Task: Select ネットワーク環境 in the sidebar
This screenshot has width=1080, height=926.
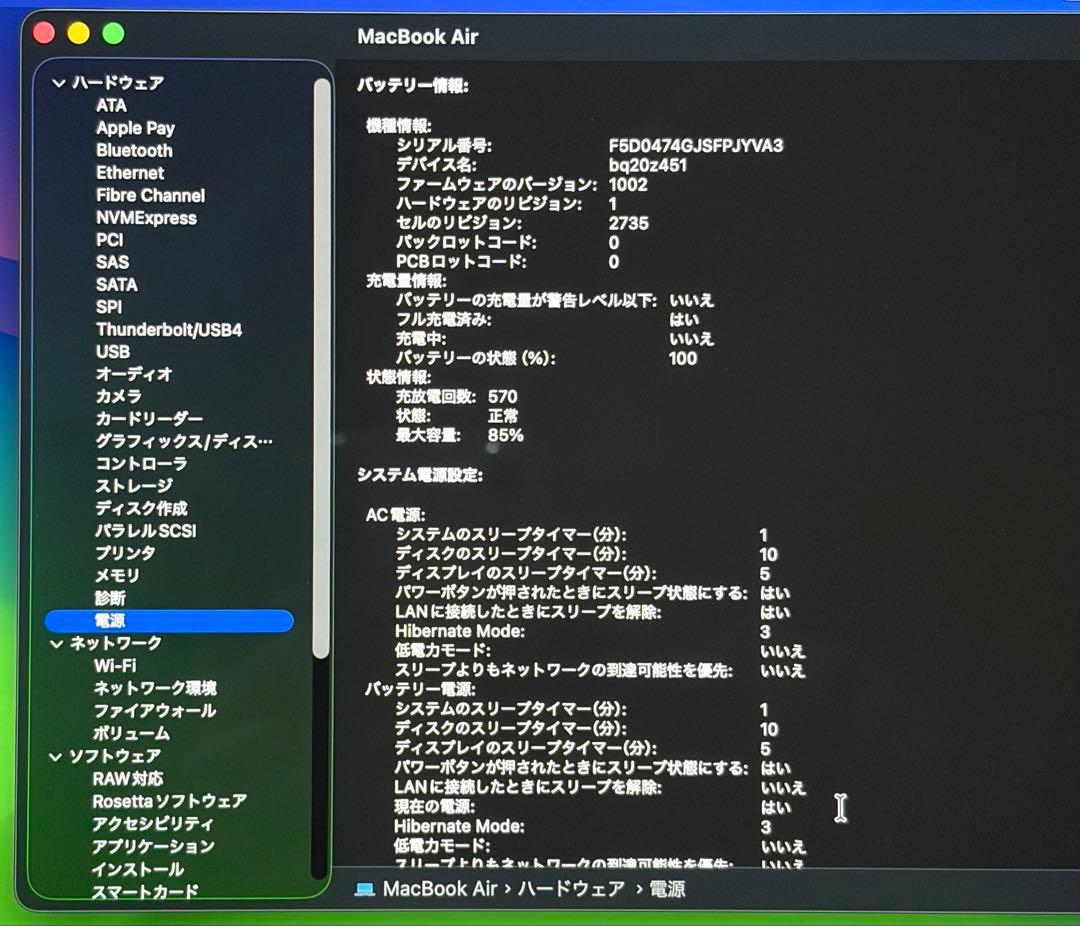Action: pyautogui.click(x=155, y=688)
